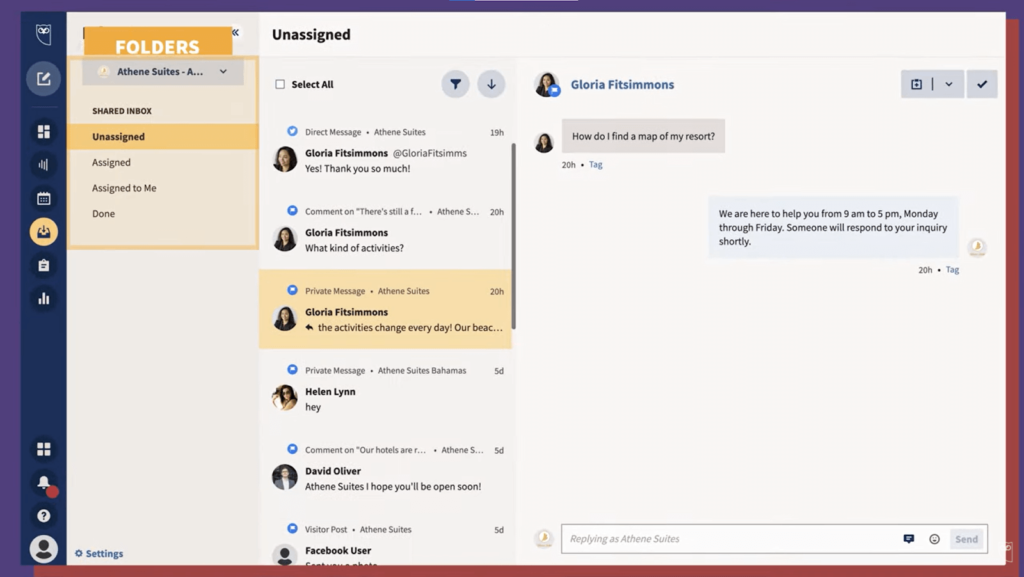This screenshot has width=1024, height=577.
Task: Open Gloria Fitsimmons name link in header
Action: tap(622, 84)
